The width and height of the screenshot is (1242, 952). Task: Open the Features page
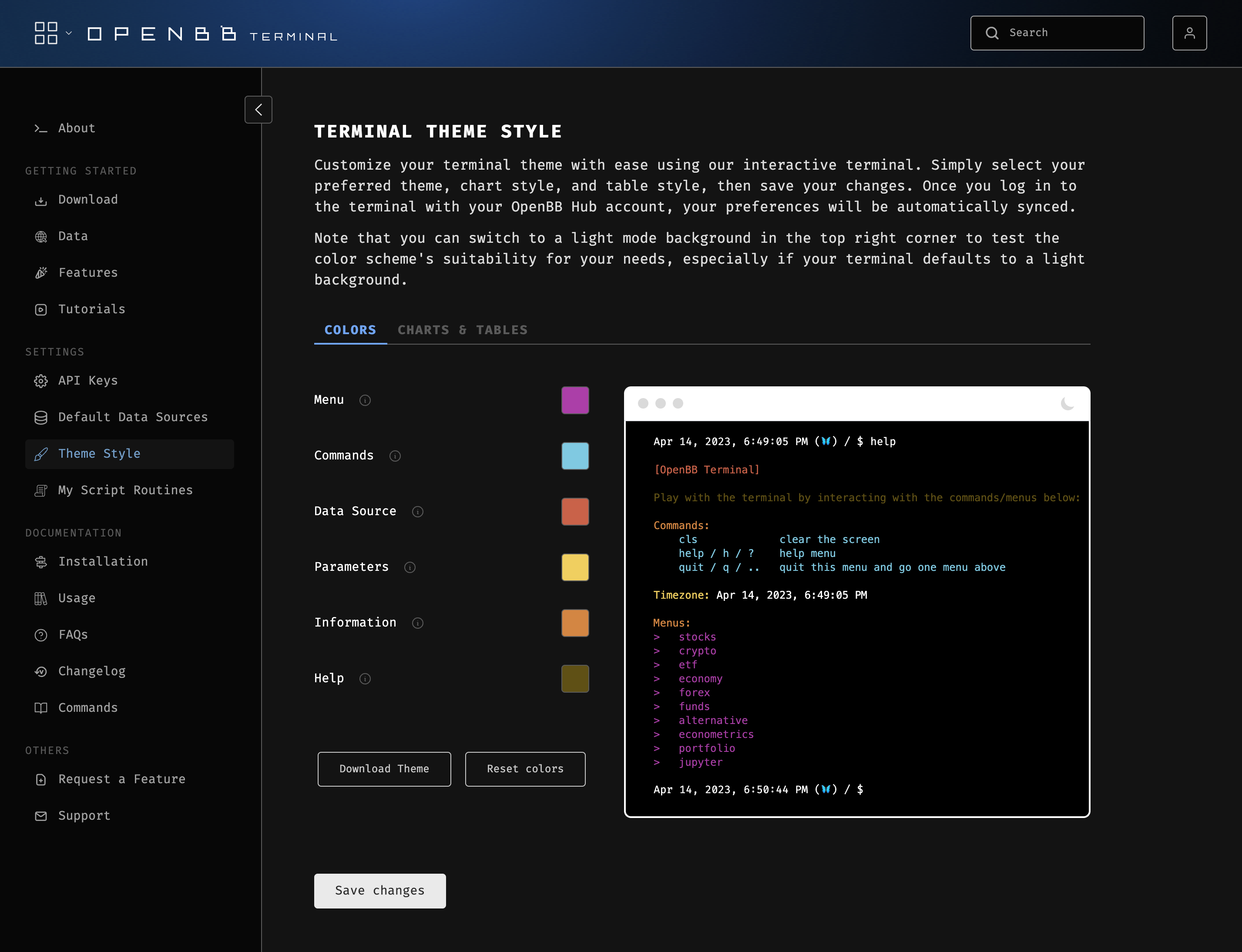pos(129,272)
